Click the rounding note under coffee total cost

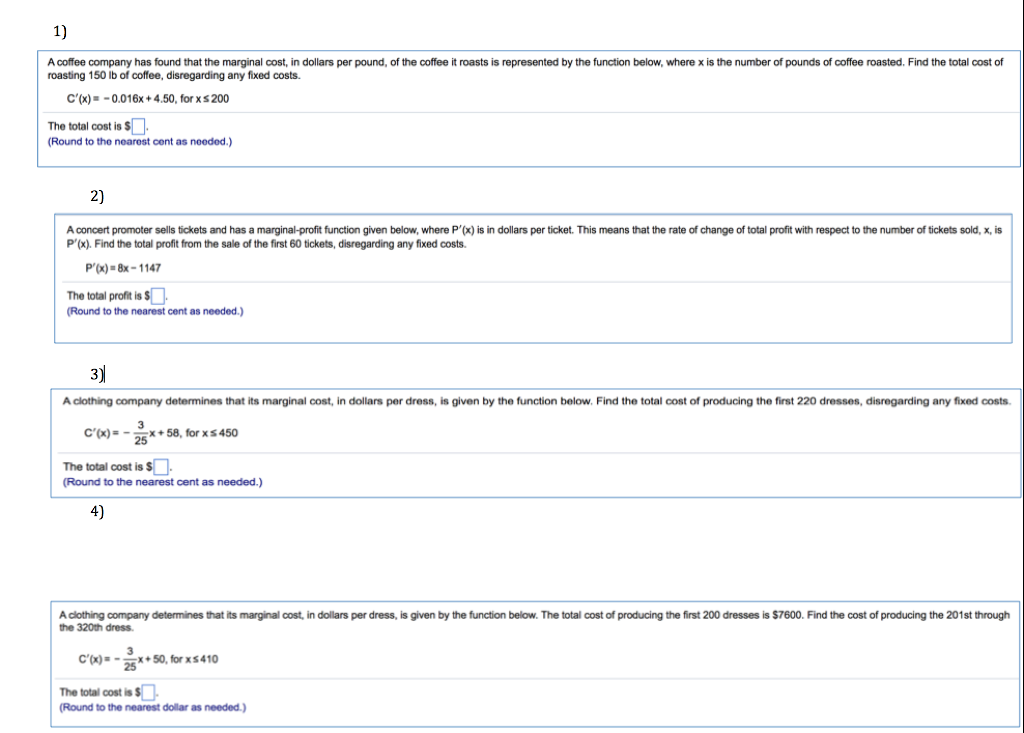click(140, 141)
